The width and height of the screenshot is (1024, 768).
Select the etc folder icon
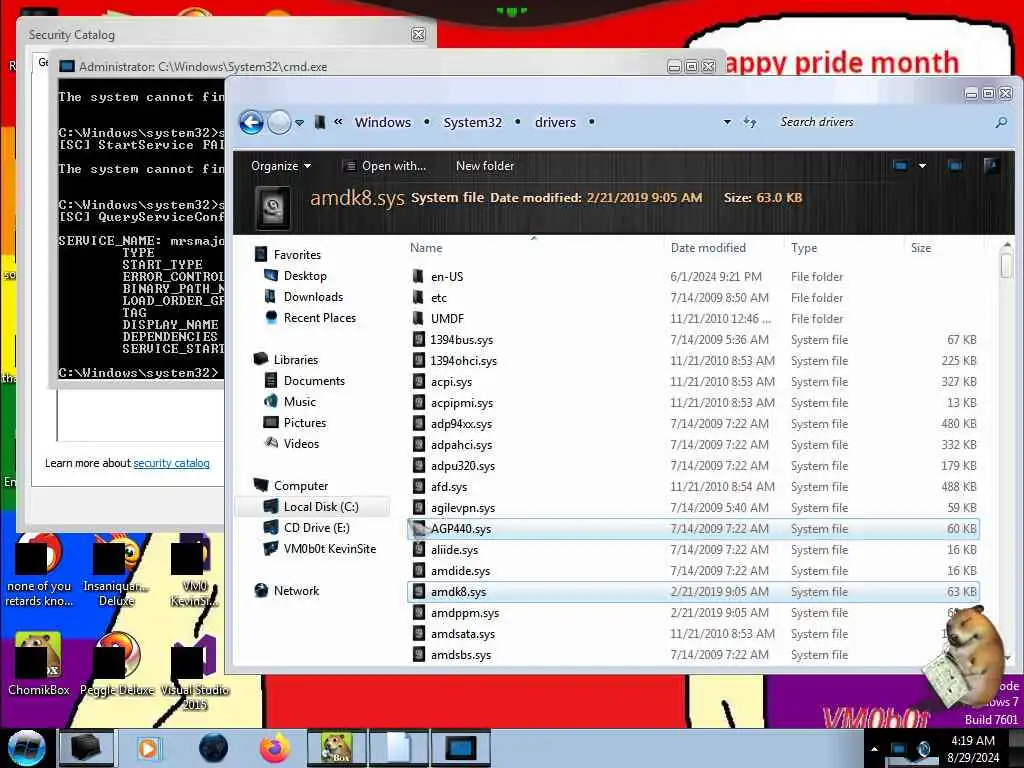[x=419, y=298]
